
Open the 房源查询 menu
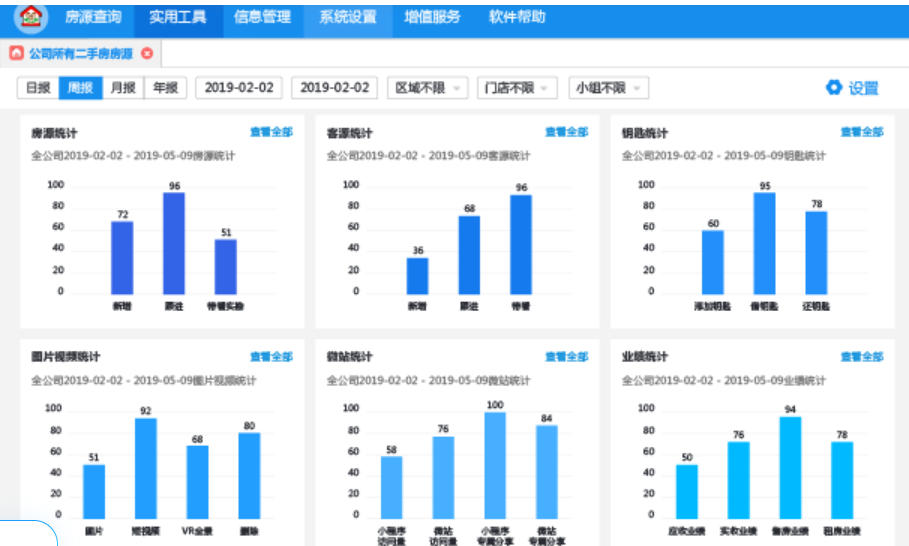click(93, 17)
